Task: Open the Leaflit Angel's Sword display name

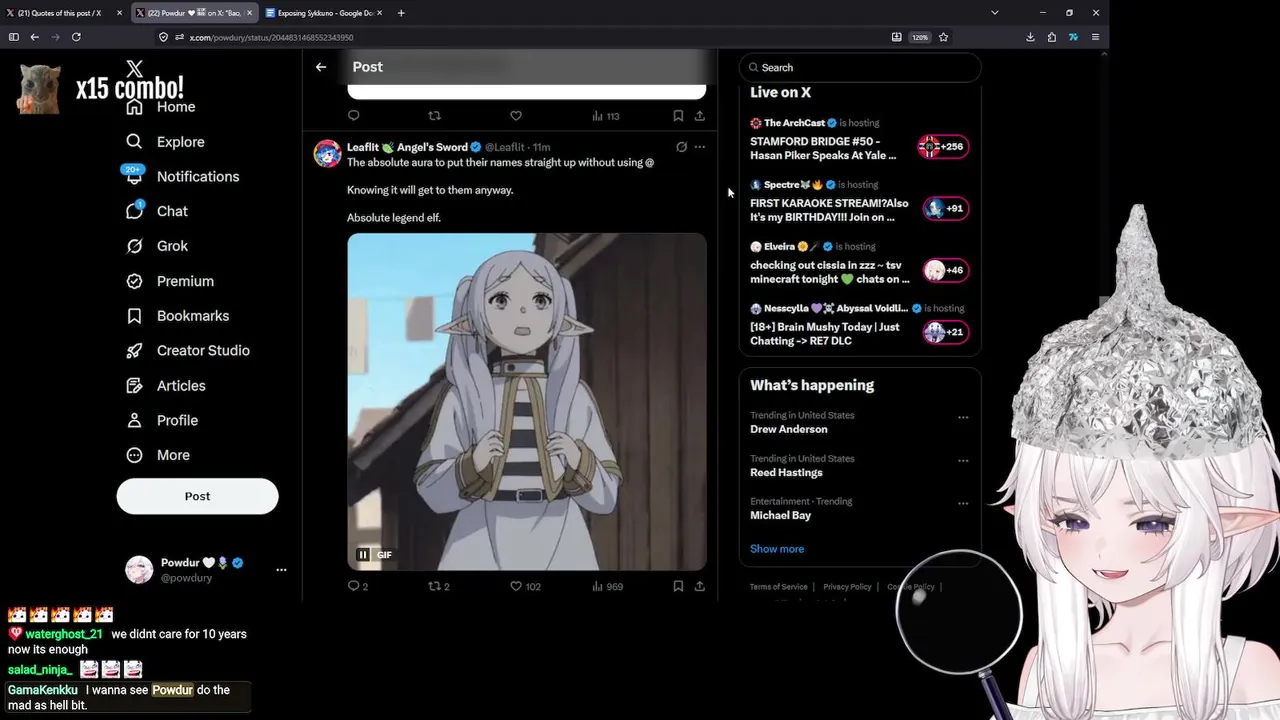Action: pos(407,147)
